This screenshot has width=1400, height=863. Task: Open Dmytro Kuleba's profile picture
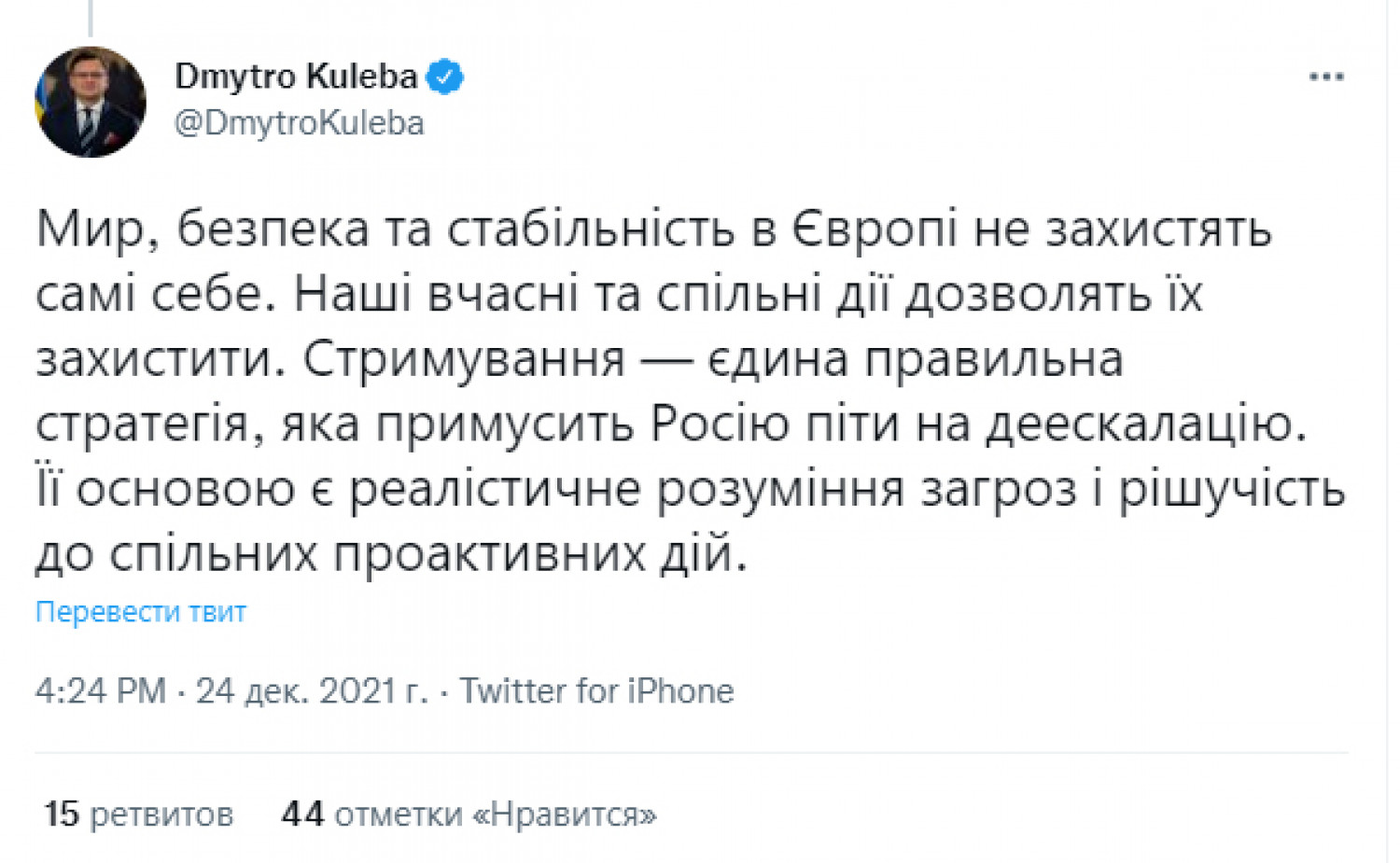[91, 103]
